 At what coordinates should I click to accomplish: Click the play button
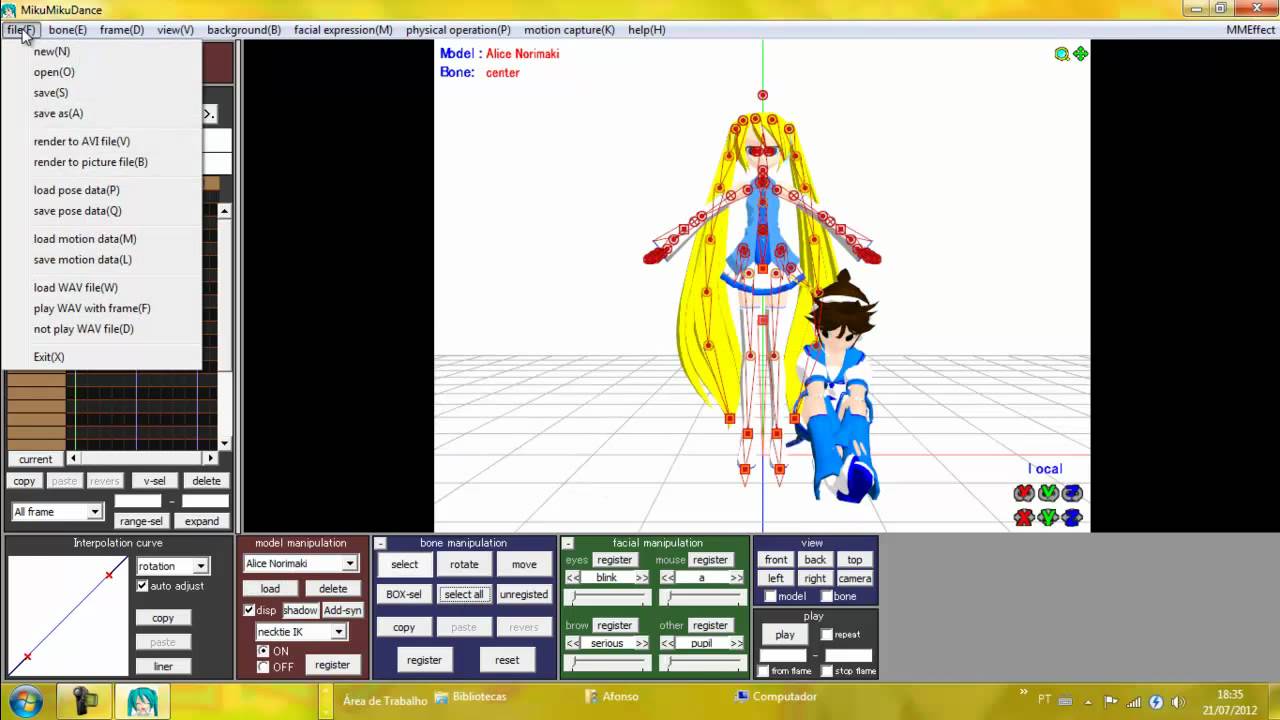tap(785, 635)
